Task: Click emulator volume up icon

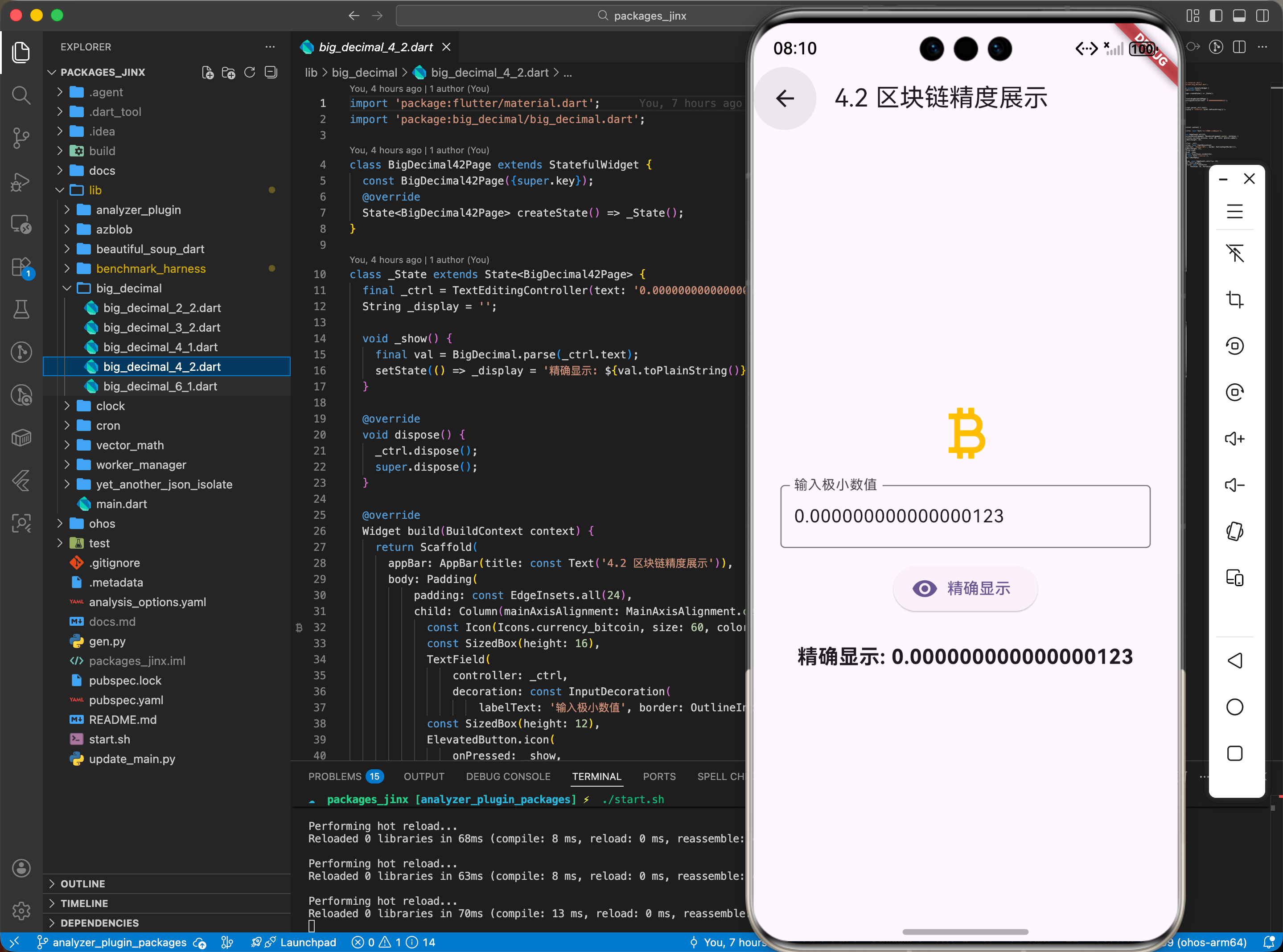Action: (1234, 439)
